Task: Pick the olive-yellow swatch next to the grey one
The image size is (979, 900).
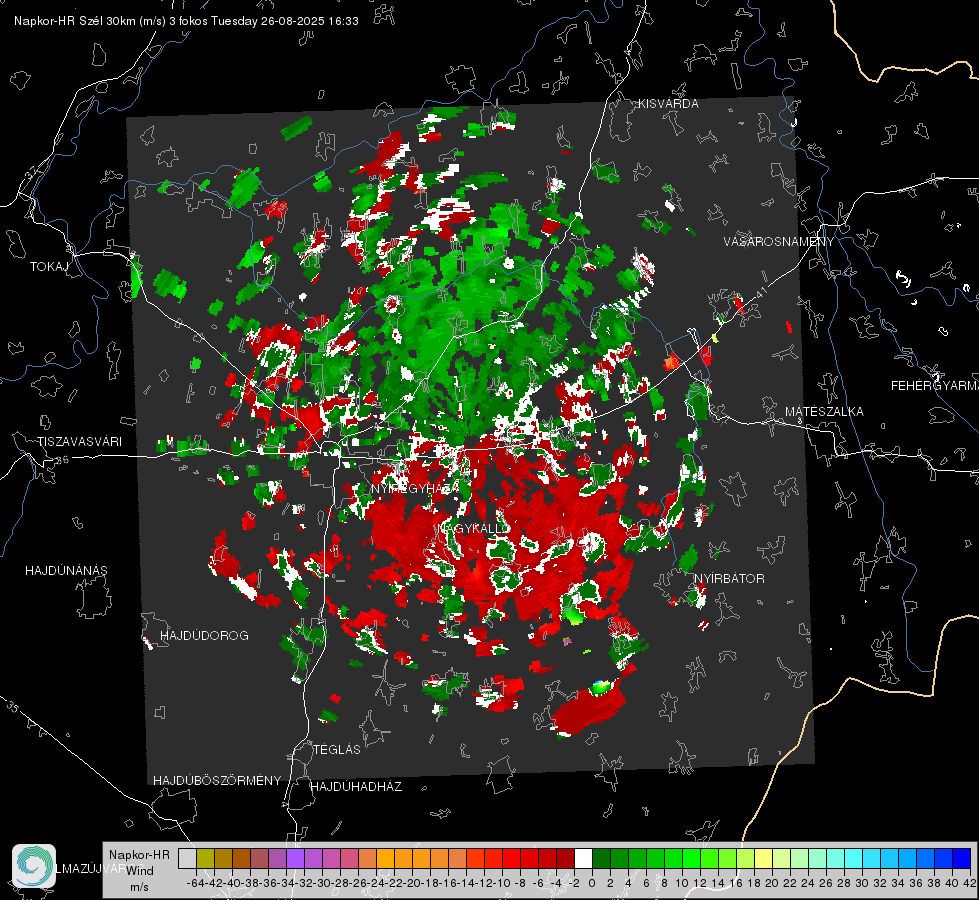Action: [x=205, y=859]
